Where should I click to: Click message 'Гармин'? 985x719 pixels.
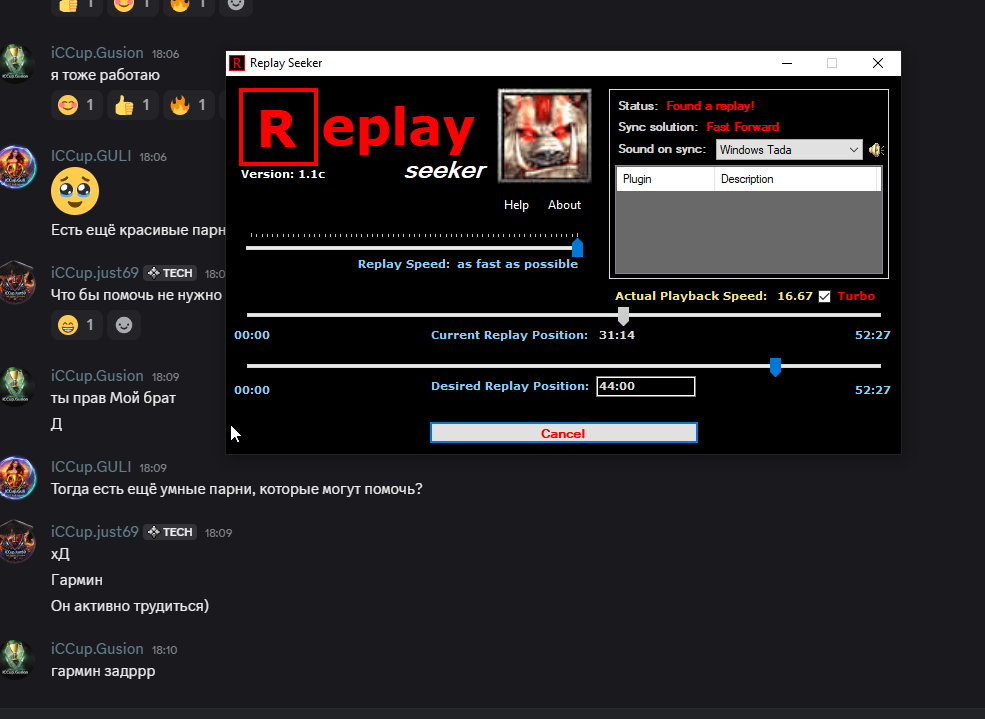[77, 580]
